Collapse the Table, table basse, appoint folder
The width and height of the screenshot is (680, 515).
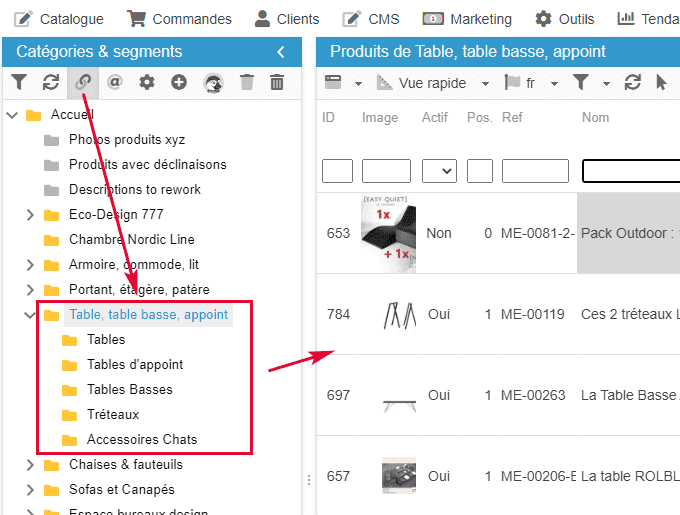29,315
